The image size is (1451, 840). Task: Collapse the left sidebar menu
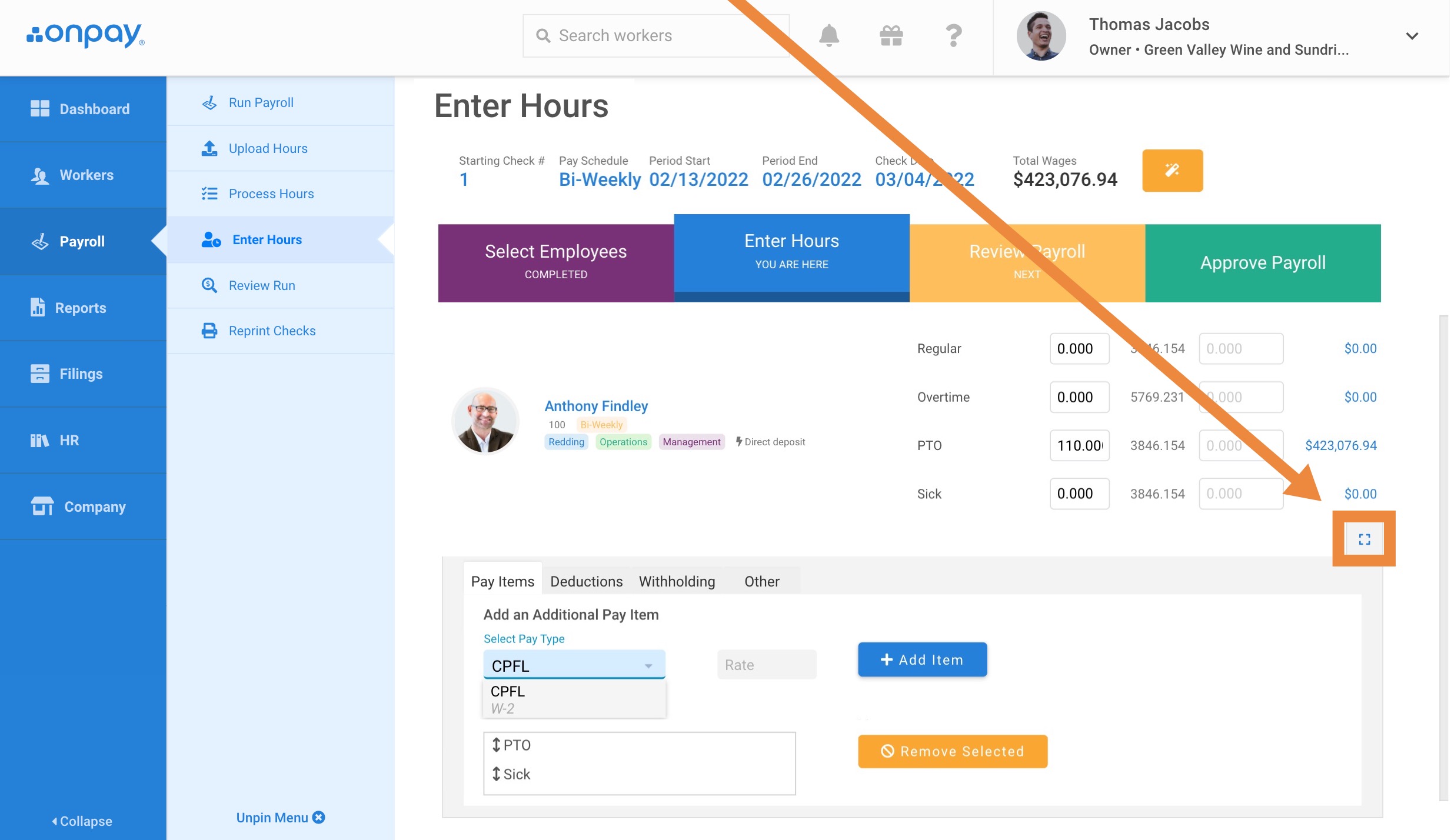[82, 821]
